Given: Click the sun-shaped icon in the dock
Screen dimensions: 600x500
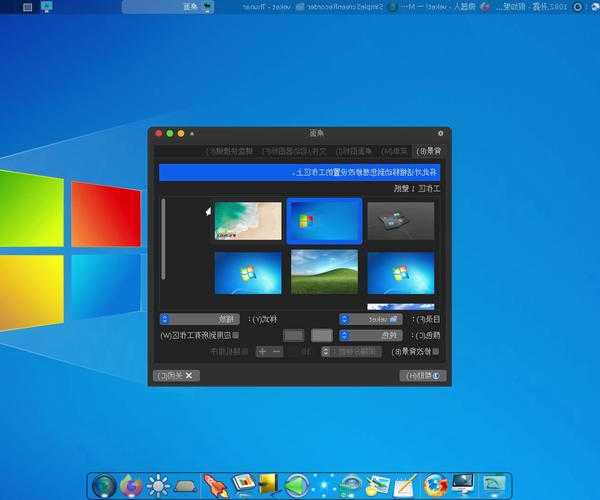Looking at the screenshot, I should tap(159, 486).
